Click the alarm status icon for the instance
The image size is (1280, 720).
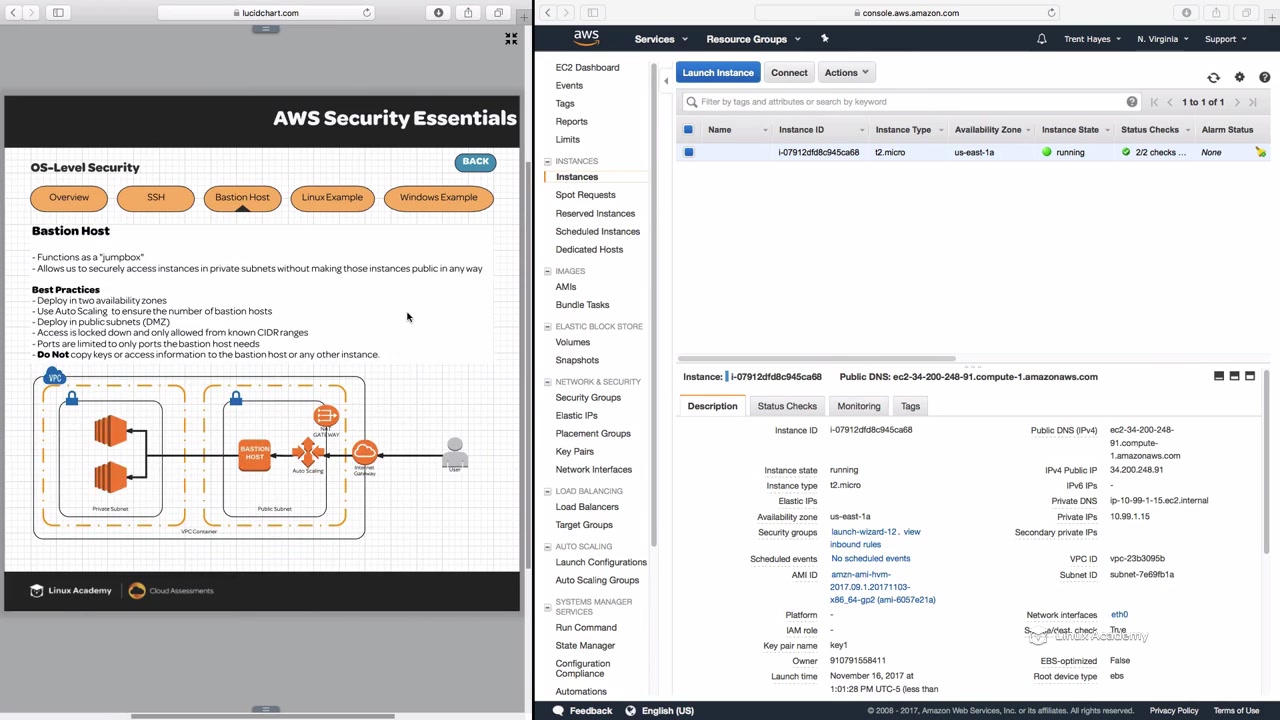pyautogui.click(x=1260, y=152)
